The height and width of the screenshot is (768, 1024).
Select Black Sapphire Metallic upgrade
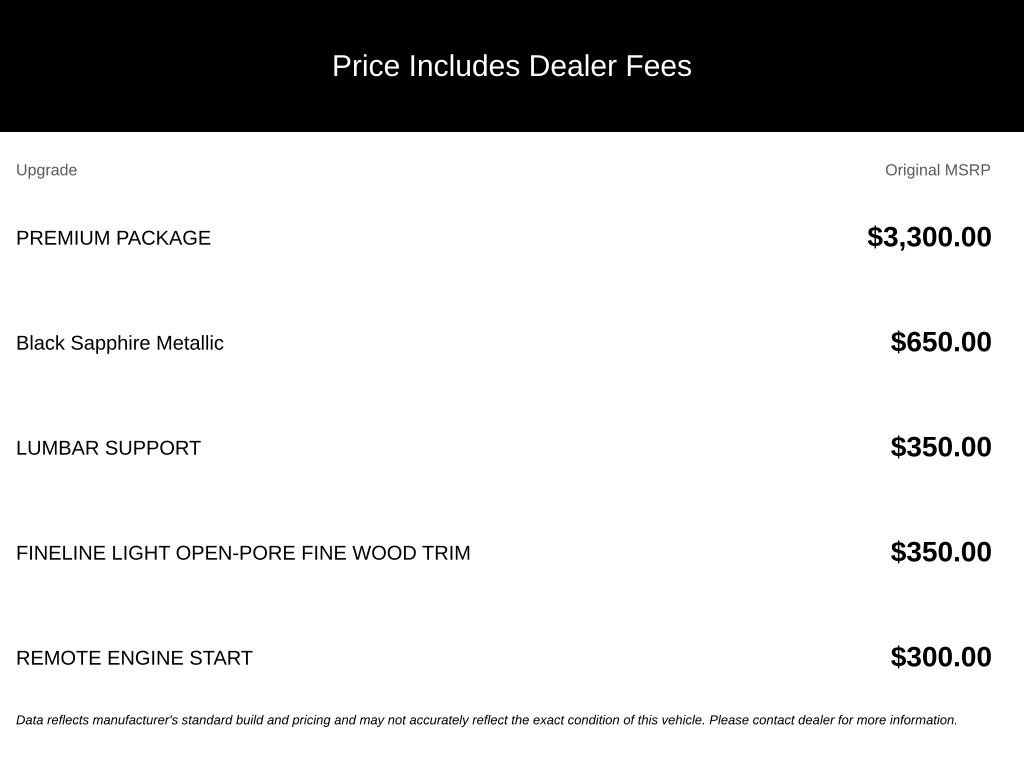pos(120,343)
